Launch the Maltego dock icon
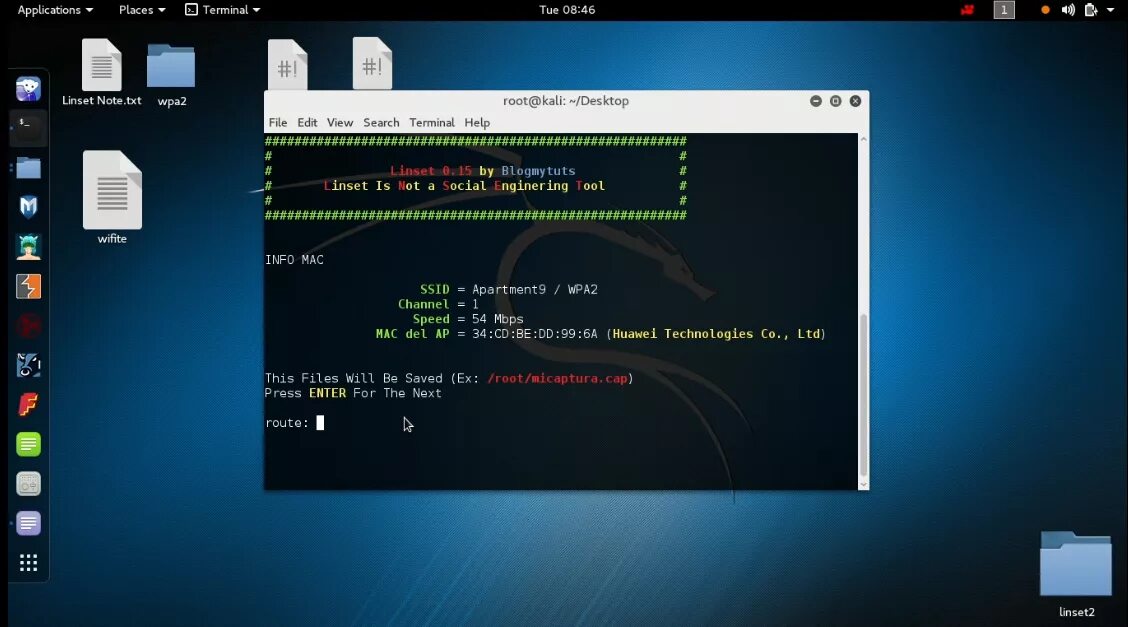Image resolution: width=1128 pixels, height=627 pixels. 28,365
